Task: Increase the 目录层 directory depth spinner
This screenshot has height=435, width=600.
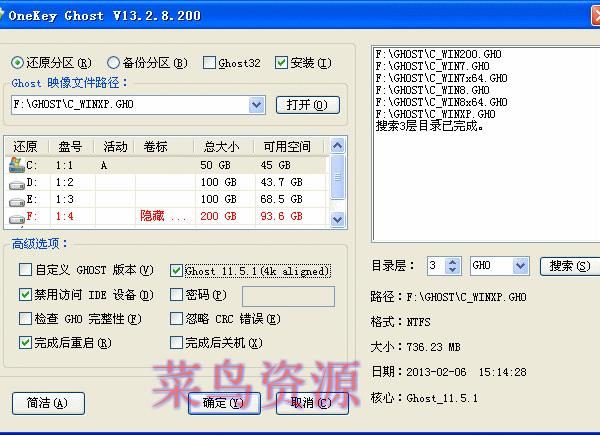Action: (452, 262)
